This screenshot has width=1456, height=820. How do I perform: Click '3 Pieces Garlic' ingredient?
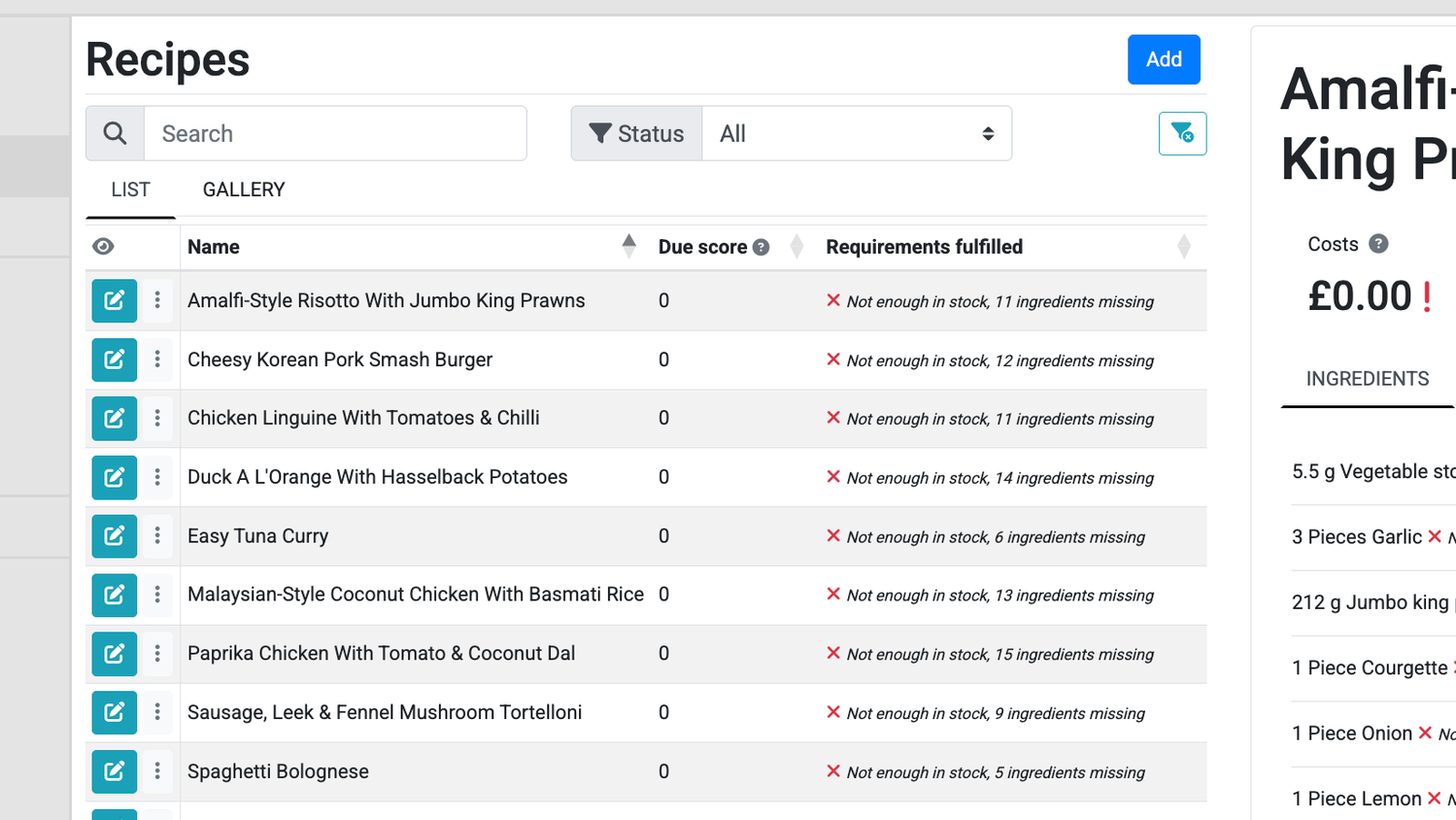coord(1357,537)
